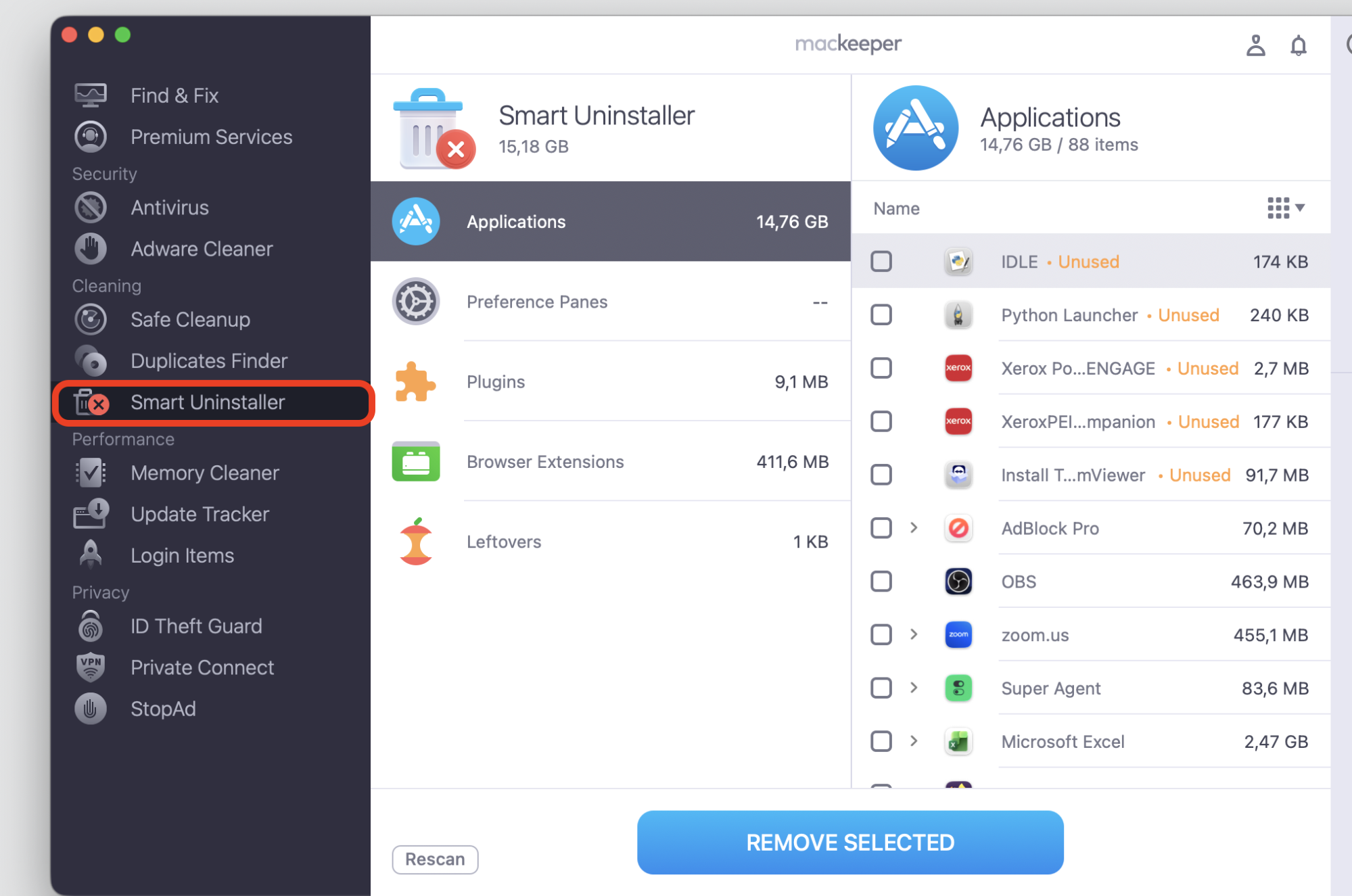
Task: Check the Install T...mViewer checkbox
Action: point(881,475)
